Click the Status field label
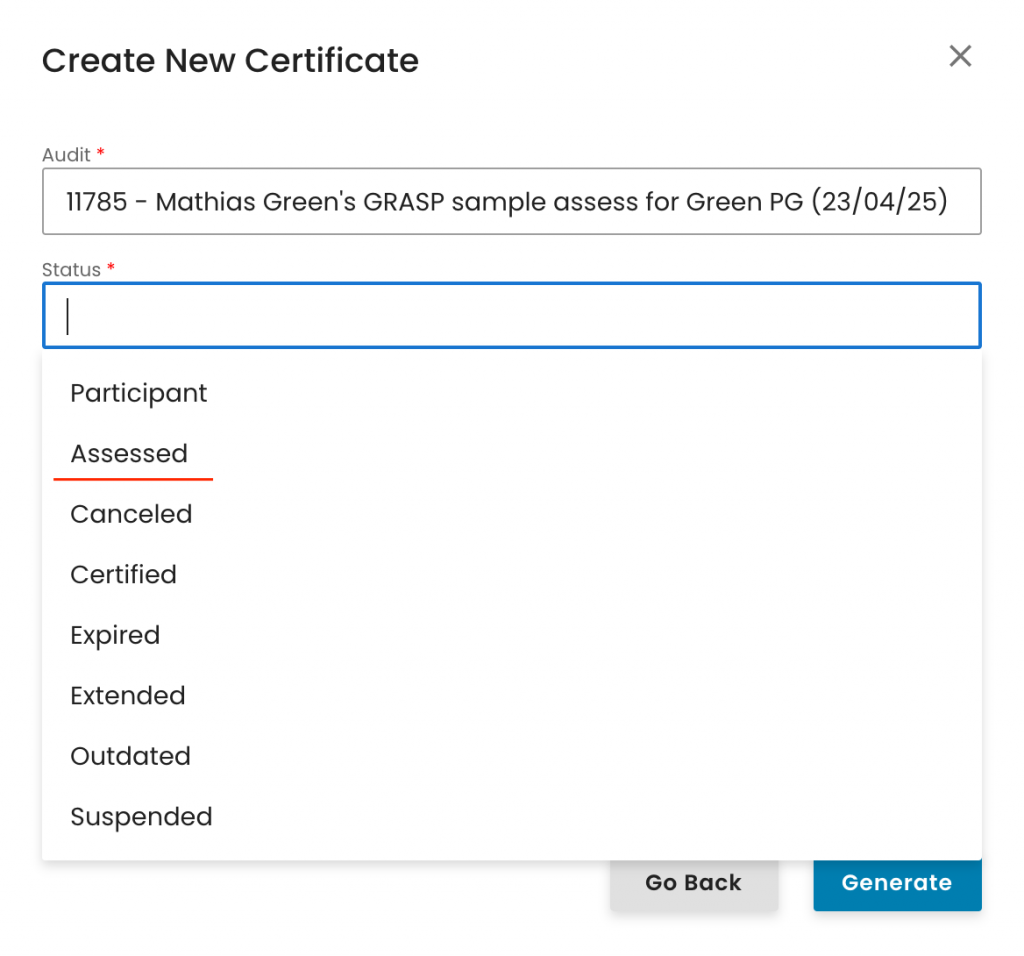Viewport: 1024px width, 956px height. click(71, 270)
